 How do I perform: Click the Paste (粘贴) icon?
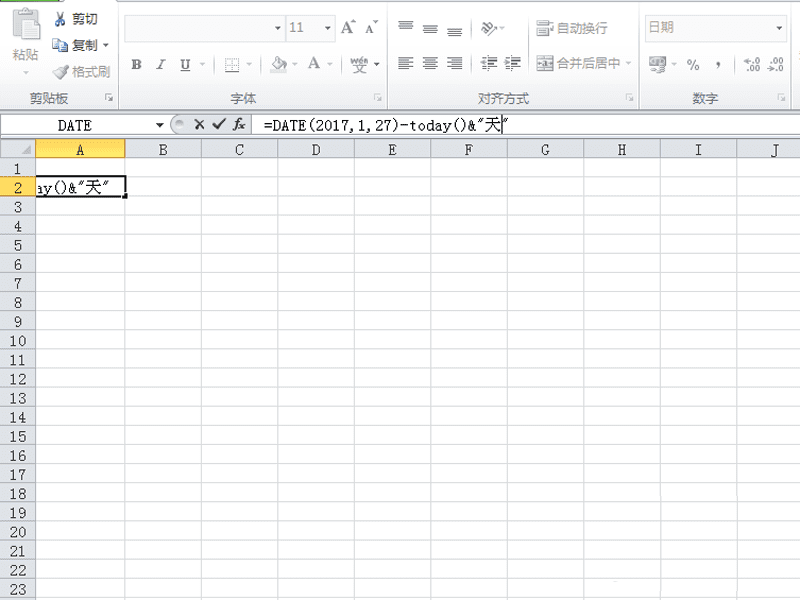(x=26, y=24)
